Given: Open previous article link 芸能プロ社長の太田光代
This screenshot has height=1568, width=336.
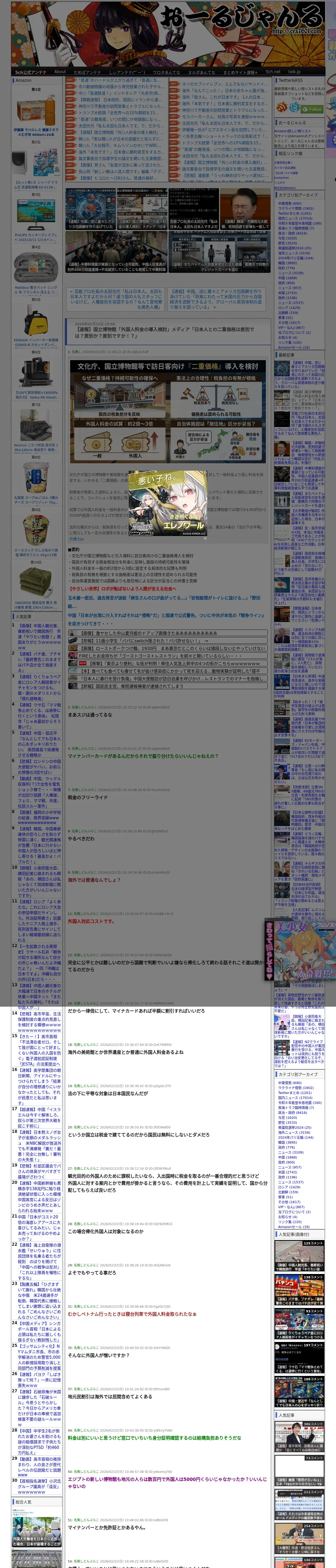Looking at the screenshot, I should tap(116, 299).
